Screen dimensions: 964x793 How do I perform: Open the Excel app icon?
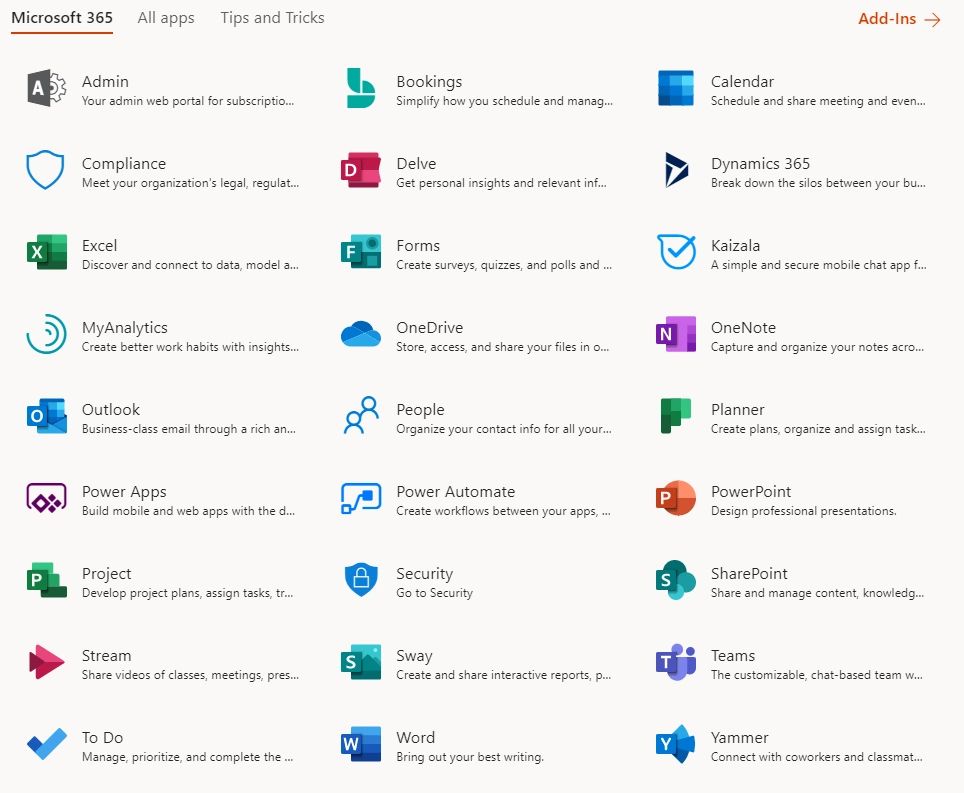point(46,253)
